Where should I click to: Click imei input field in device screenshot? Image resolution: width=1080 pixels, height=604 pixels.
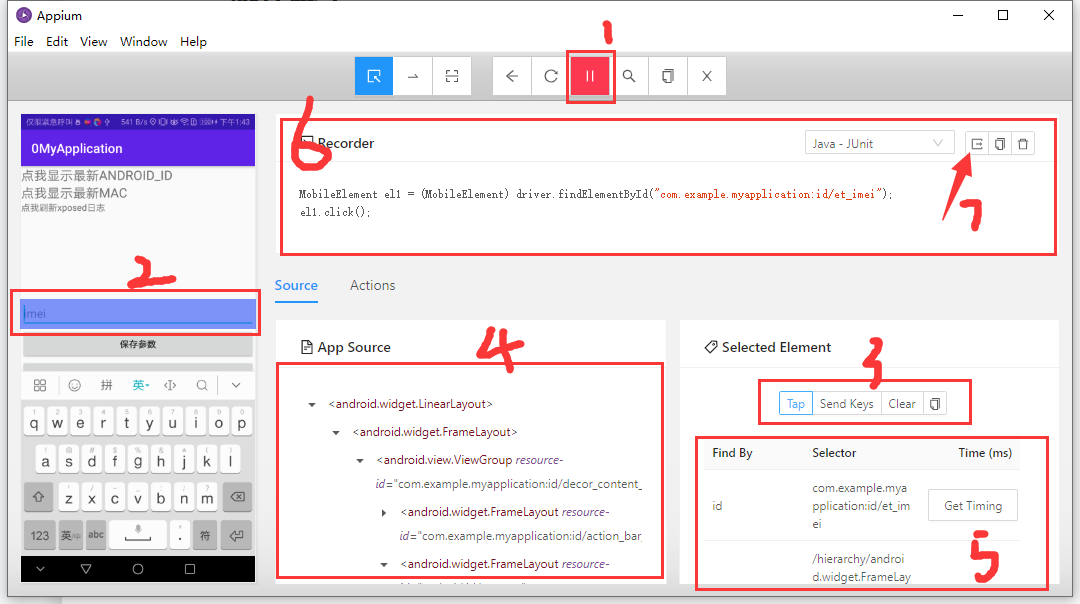click(x=138, y=313)
